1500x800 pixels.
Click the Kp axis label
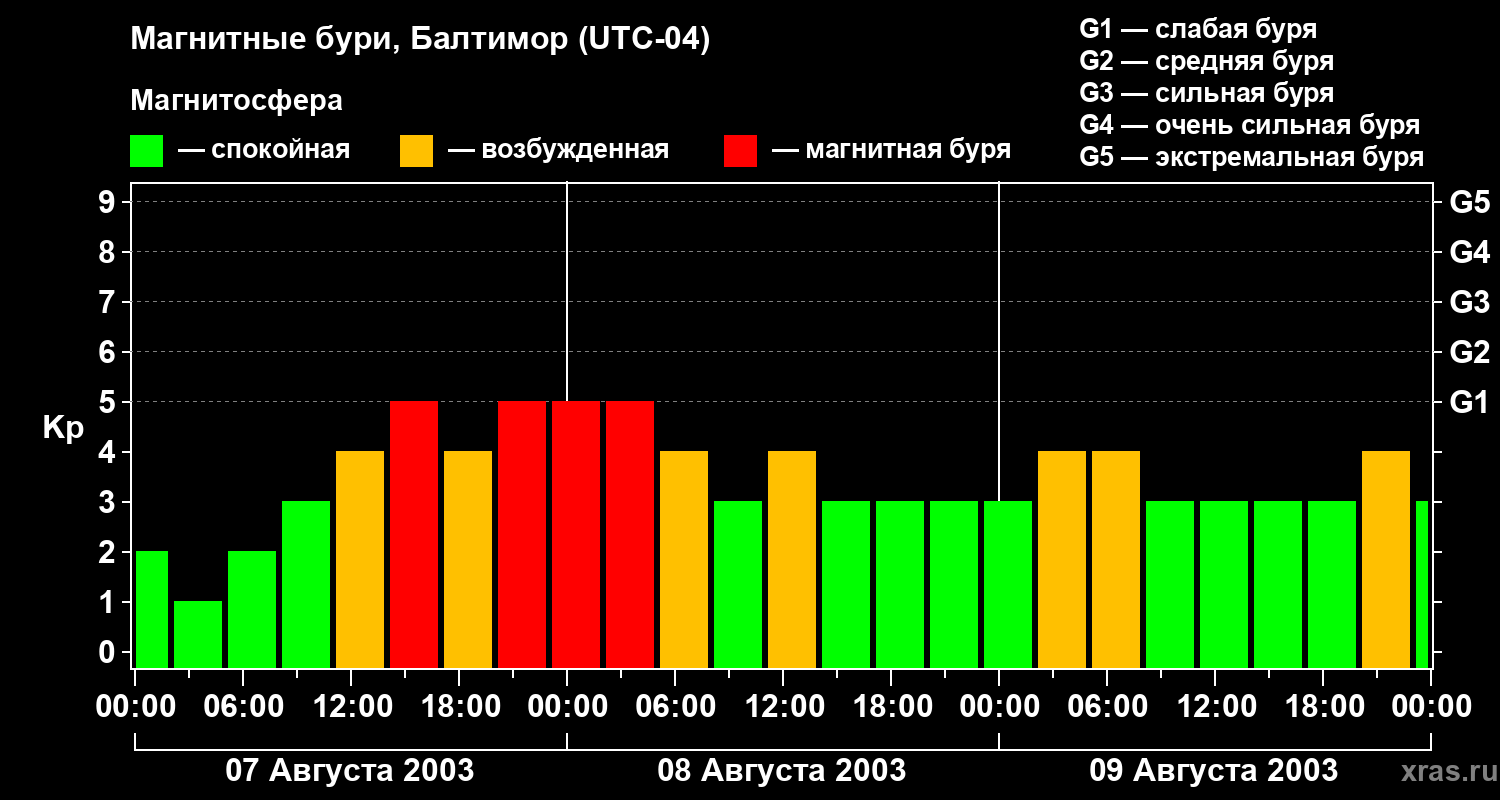63,428
